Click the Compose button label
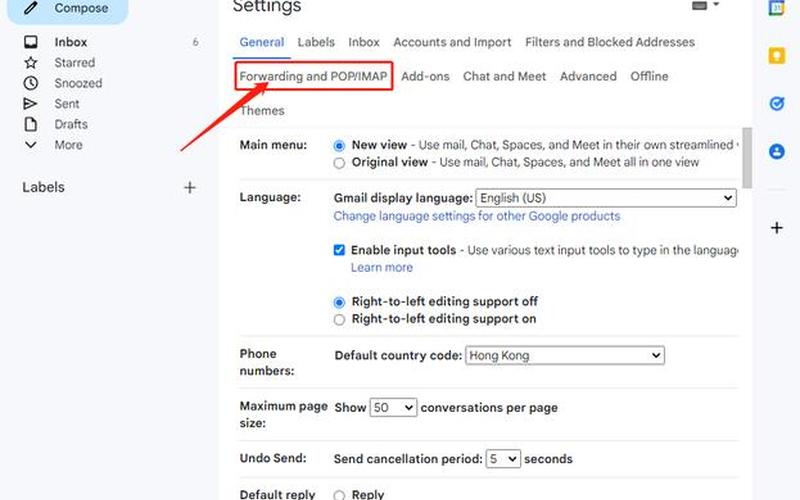800x500 pixels. (x=81, y=8)
